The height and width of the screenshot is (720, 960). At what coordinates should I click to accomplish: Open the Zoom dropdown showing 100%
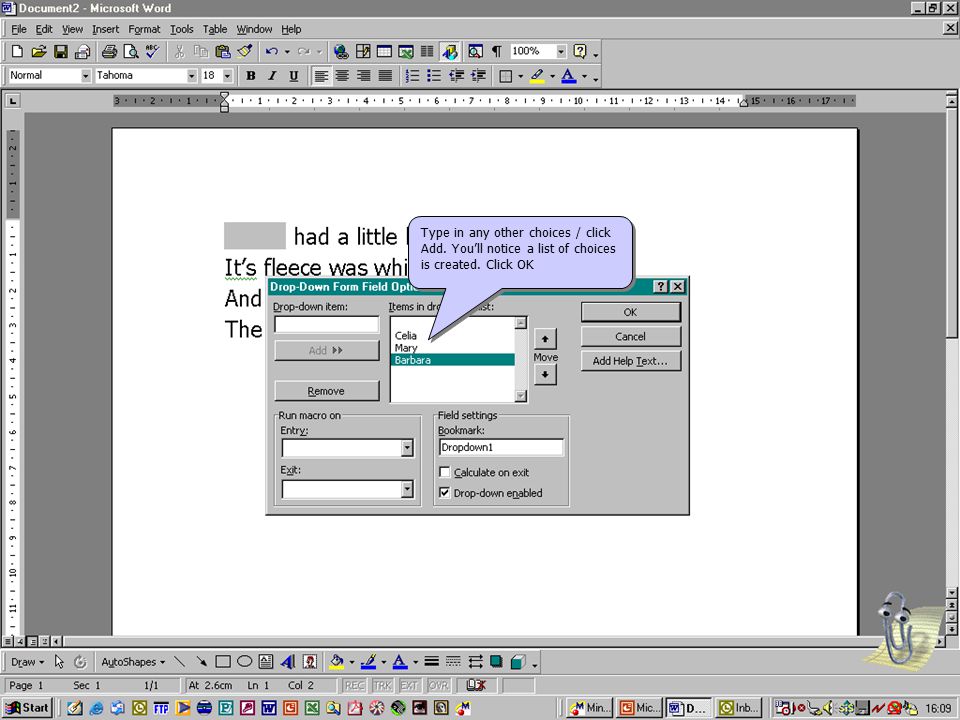point(561,51)
